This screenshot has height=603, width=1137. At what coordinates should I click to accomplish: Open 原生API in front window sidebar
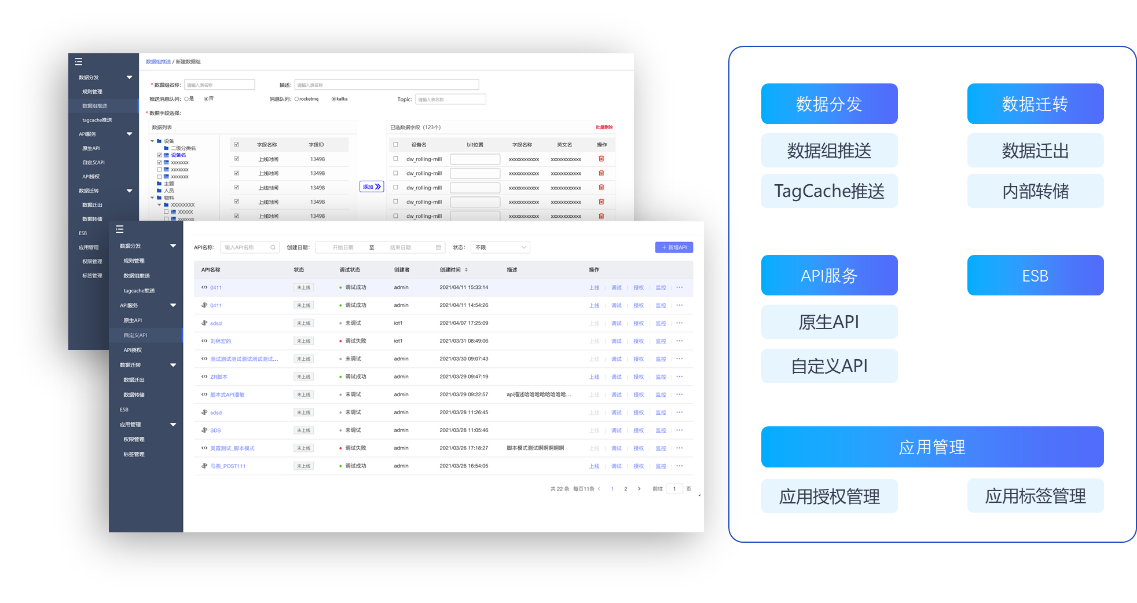pyautogui.click(x=133, y=320)
